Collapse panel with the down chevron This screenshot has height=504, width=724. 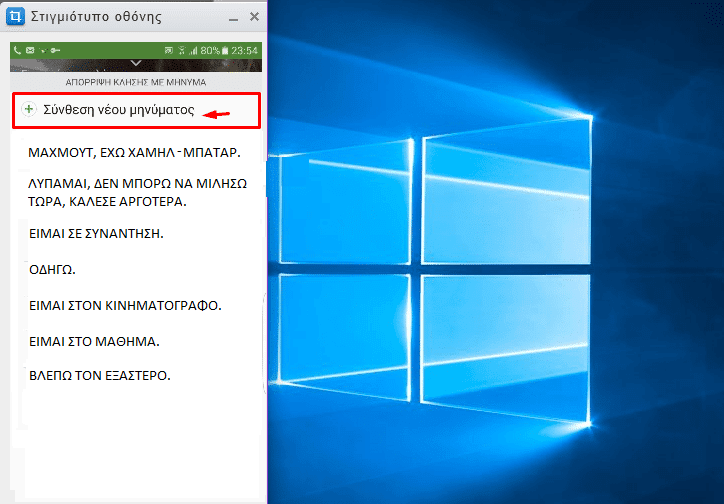click(136, 63)
